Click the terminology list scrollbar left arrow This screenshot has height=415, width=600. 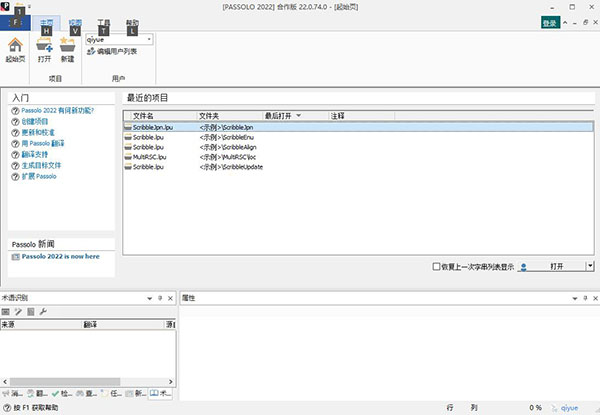[x=5, y=381]
